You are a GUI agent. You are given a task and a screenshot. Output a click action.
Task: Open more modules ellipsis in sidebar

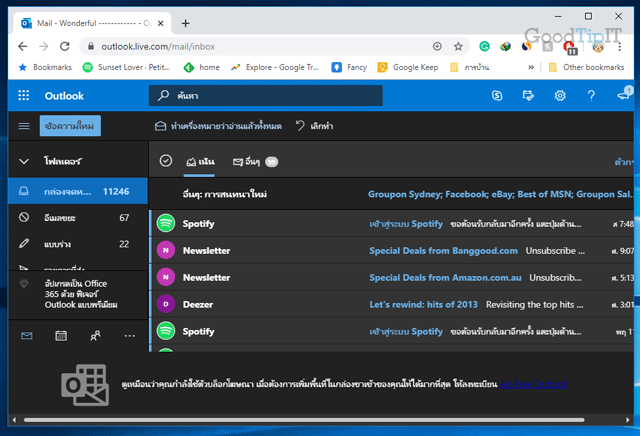point(129,336)
